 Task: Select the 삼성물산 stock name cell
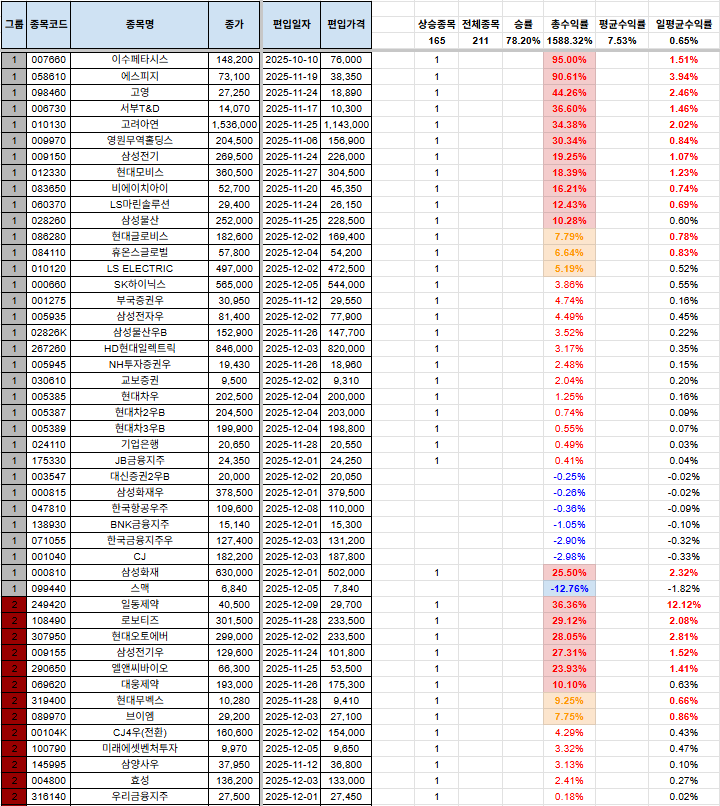139,220
